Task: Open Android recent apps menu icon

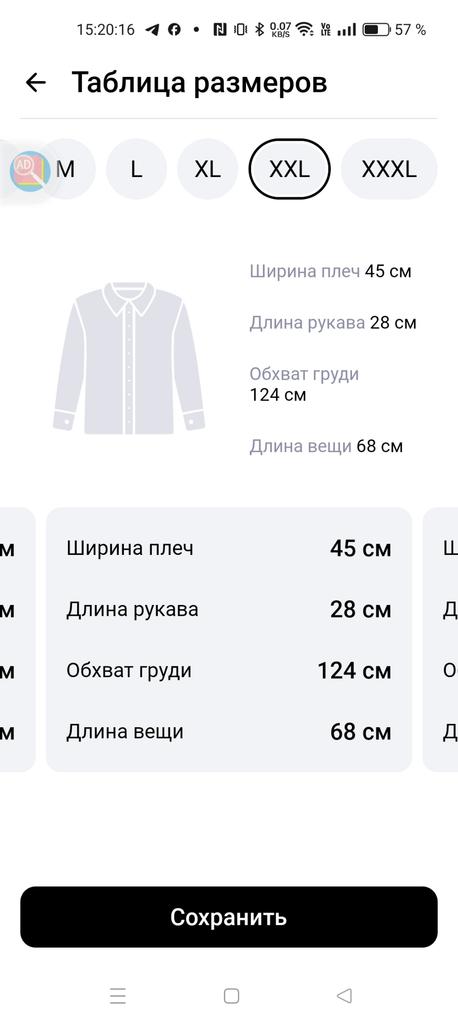Action: tap(118, 995)
